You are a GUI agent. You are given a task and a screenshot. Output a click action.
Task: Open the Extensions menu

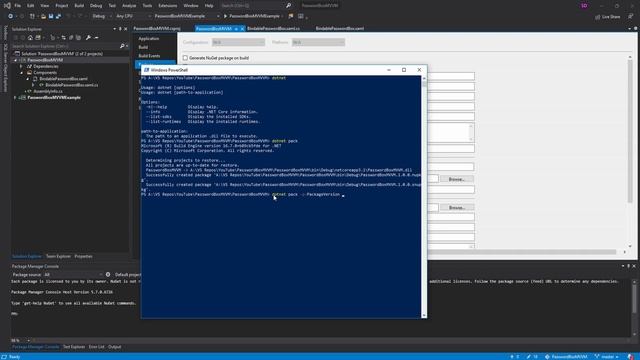168,6
